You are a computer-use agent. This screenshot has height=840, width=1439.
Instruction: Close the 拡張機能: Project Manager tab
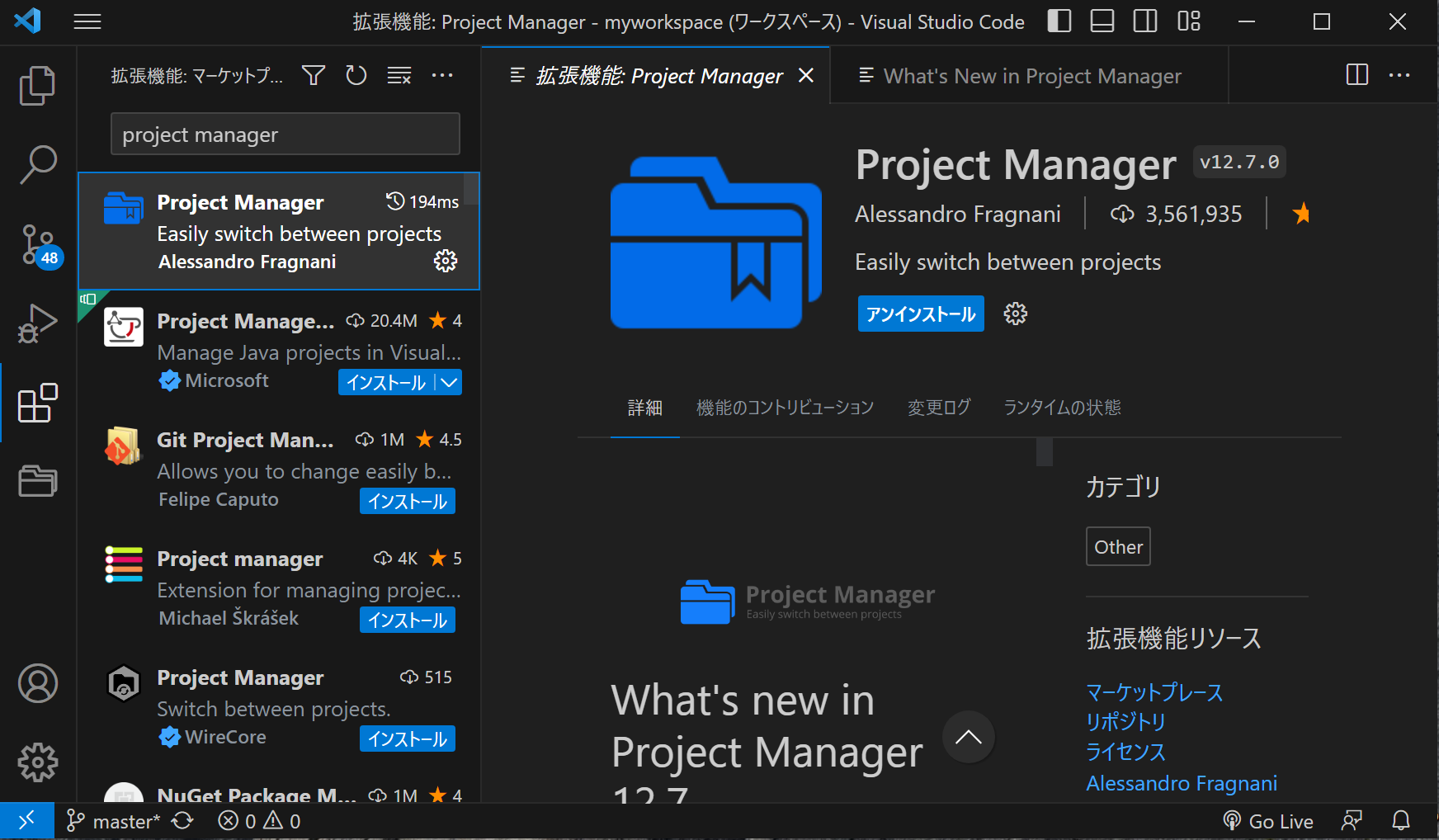point(806,76)
